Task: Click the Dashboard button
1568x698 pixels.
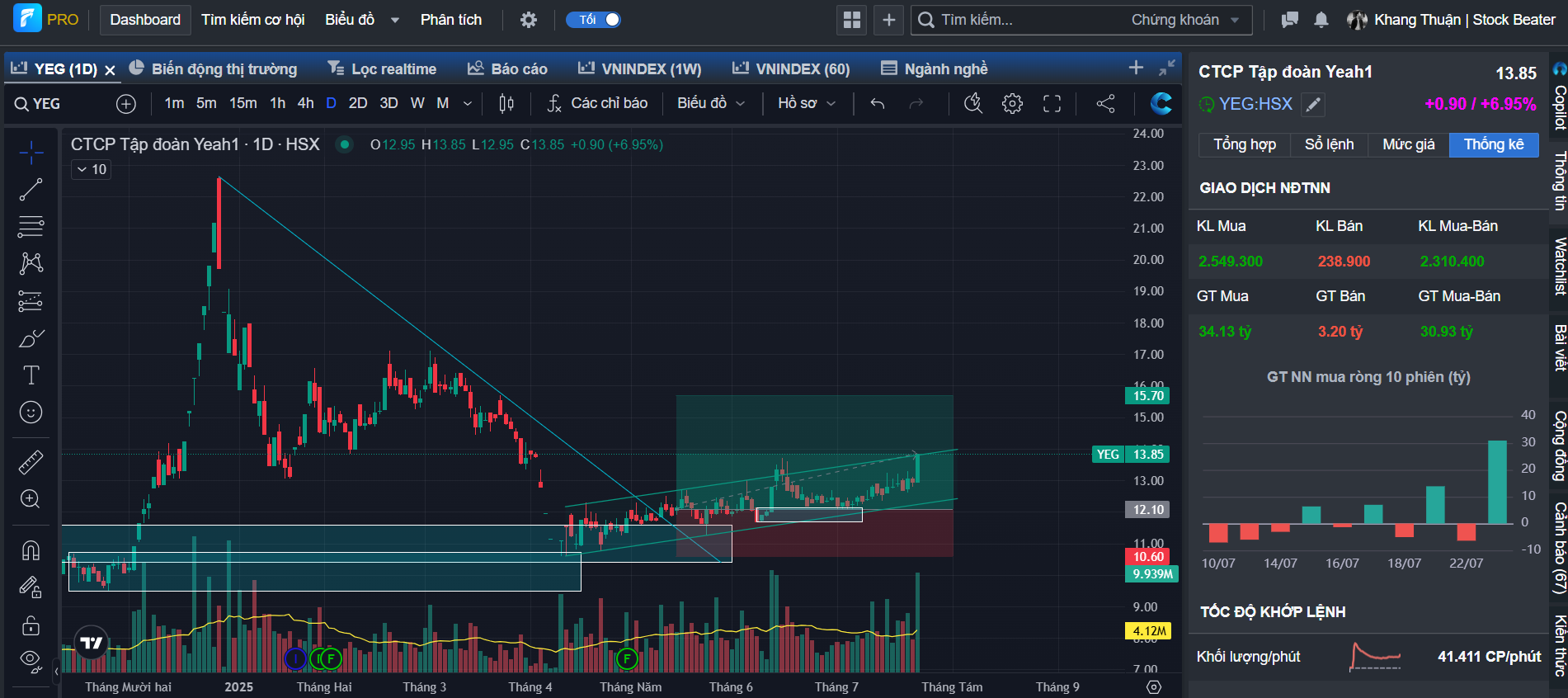Action: click(x=145, y=20)
